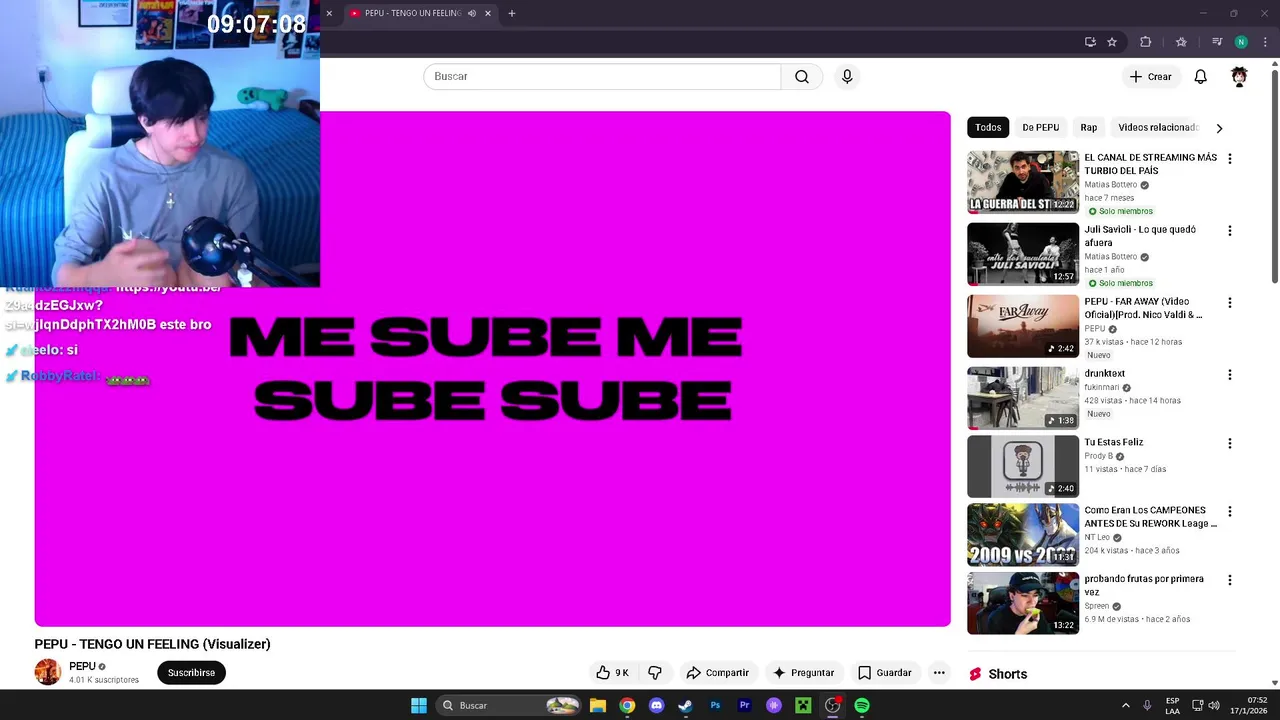Open Steam from taskbar
The image size is (1280, 720).
click(x=685, y=706)
